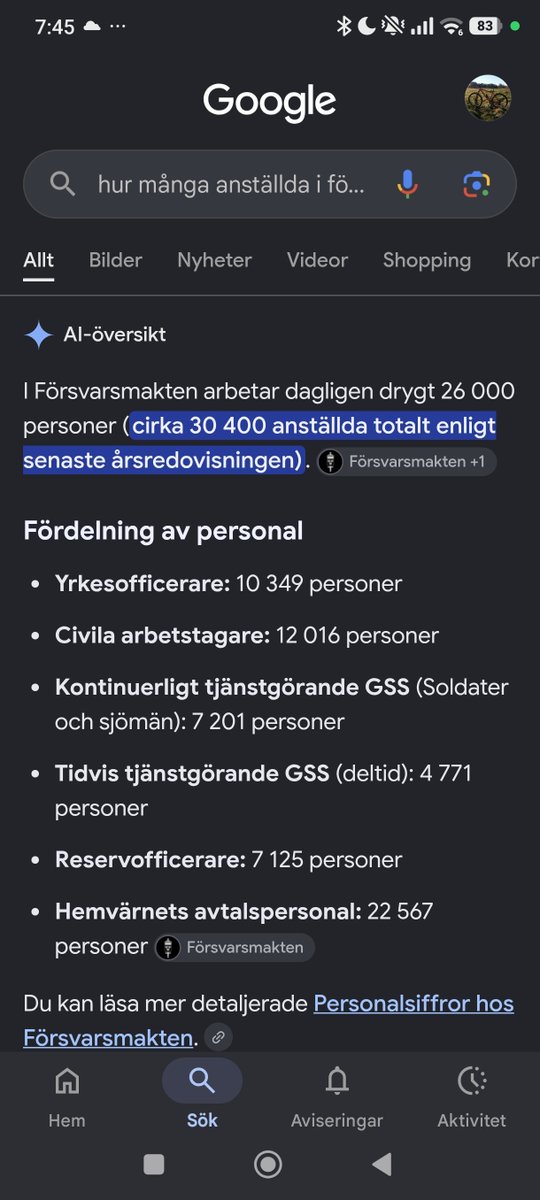Image resolution: width=540 pixels, height=1200 pixels.
Task: Go to Hem in bottom navigation
Action: [67, 1095]
